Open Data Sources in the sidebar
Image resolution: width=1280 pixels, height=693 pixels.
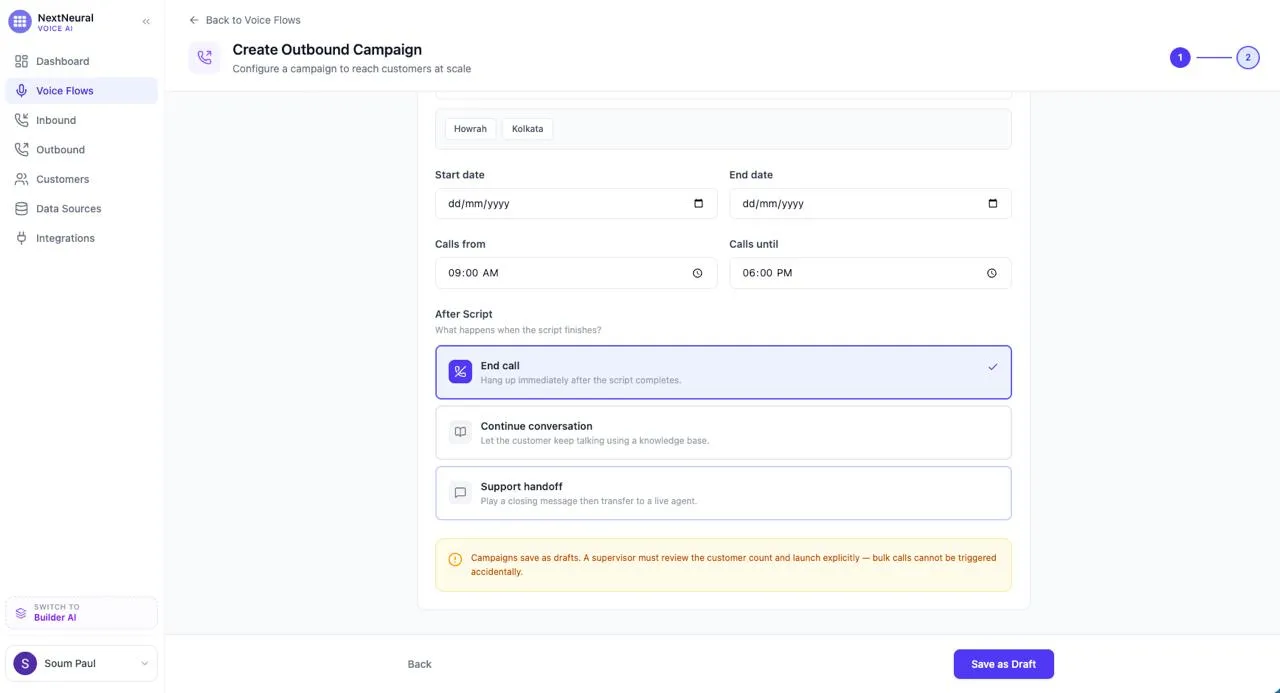81,209
